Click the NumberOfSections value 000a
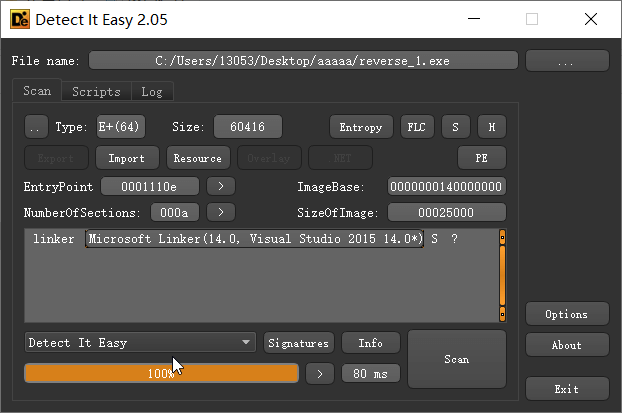 (175, 213)
